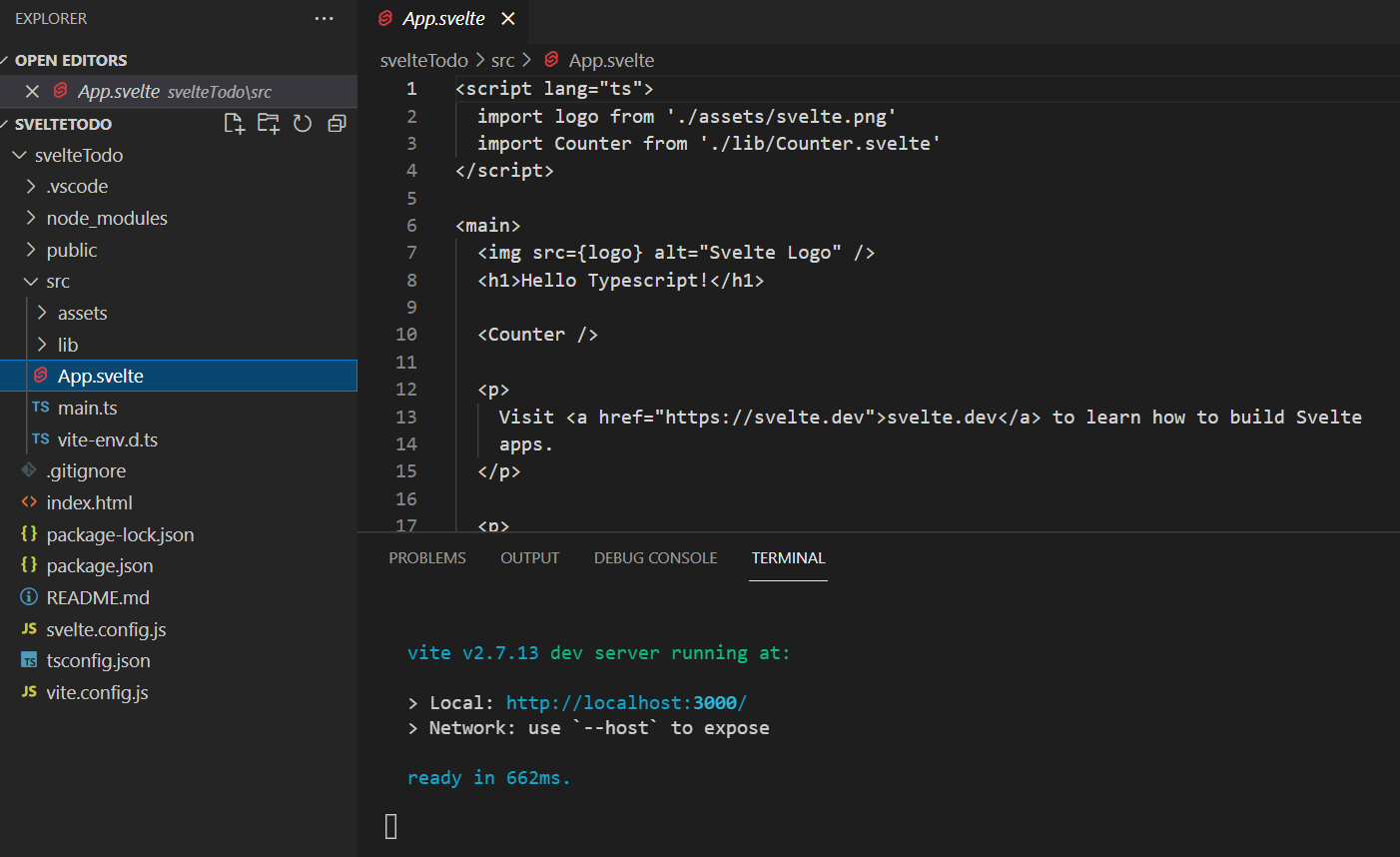
Task: Close App.svelte in the Open Editors list
Action: click(32, 91)
